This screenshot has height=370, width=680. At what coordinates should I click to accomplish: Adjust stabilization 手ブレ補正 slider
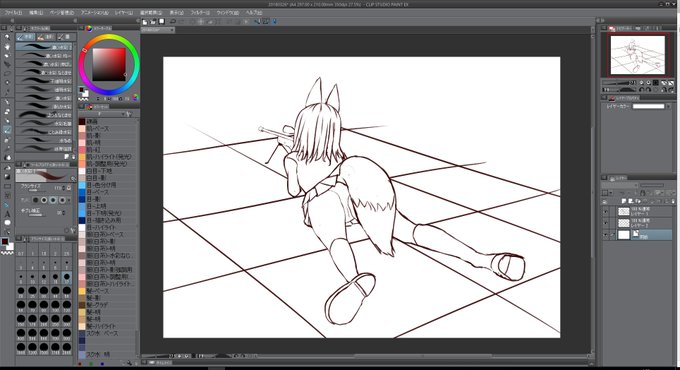click(36, 214)
